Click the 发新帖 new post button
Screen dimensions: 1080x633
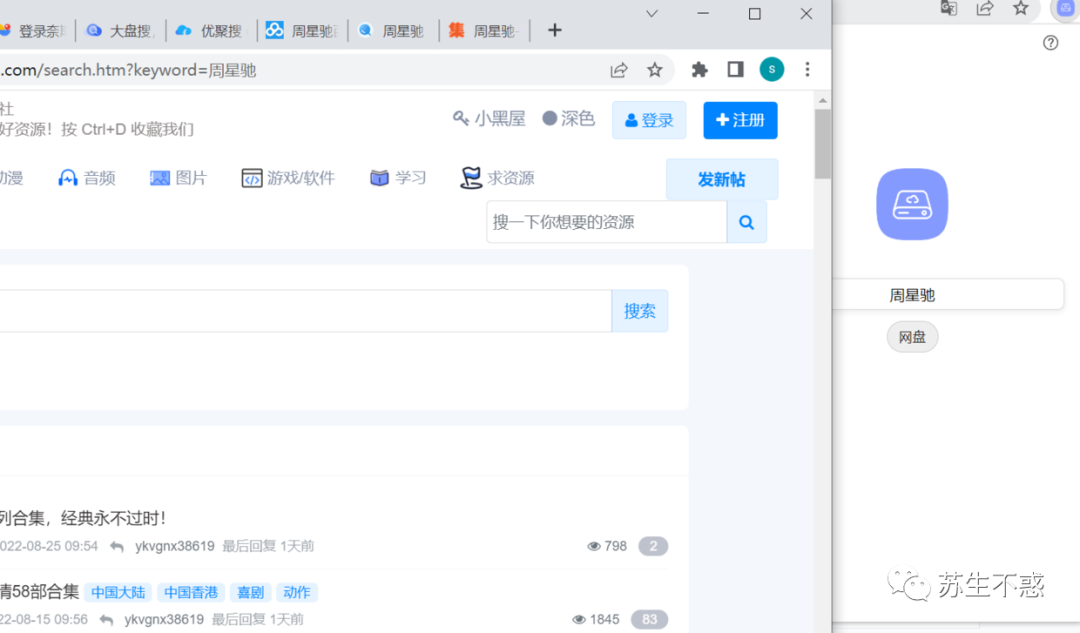[722, 180]
